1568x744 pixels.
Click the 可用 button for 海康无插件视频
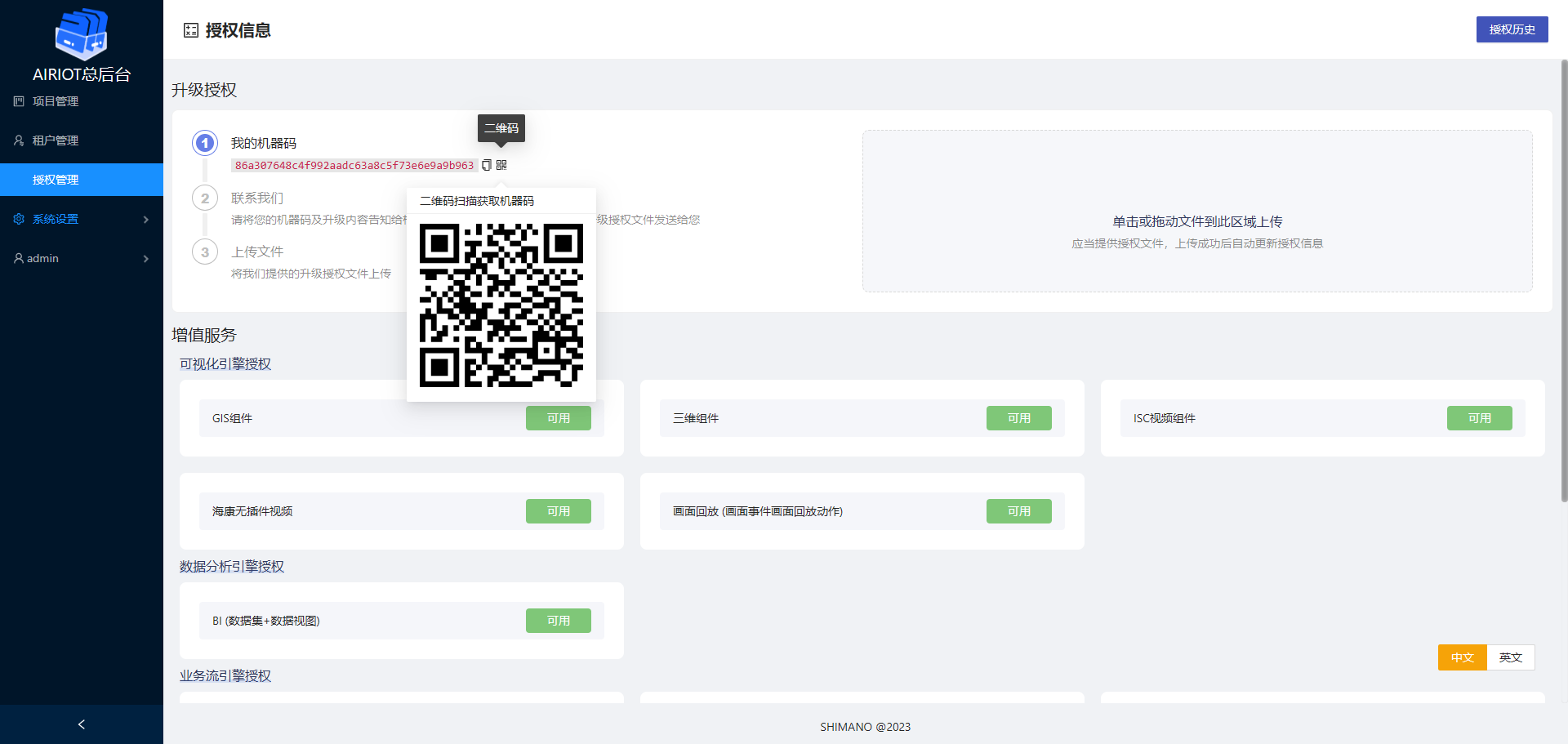click(559, 511)
